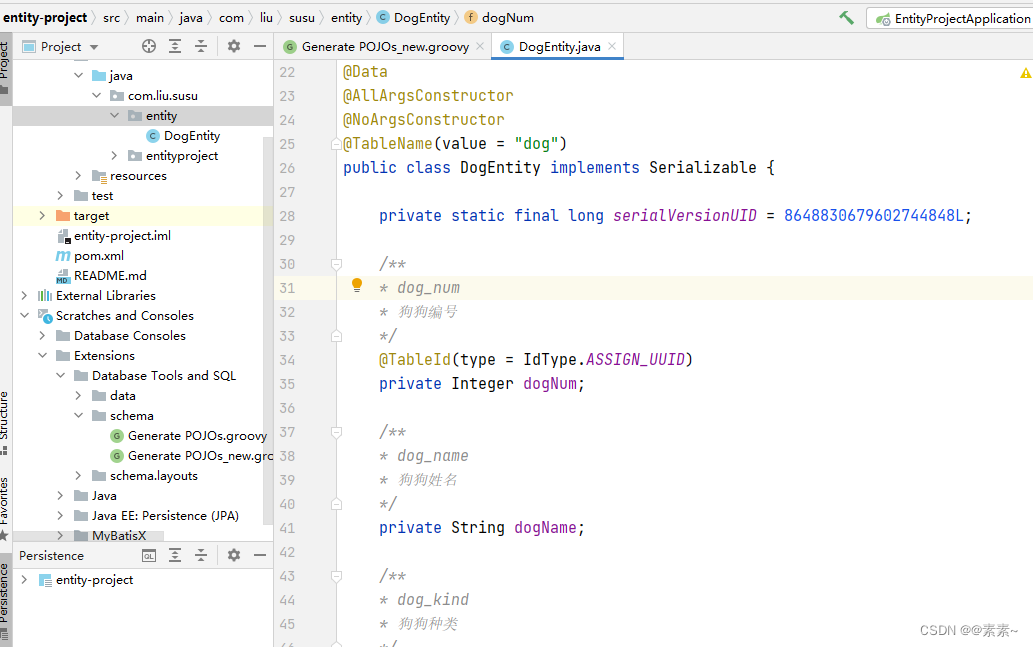The image size is (1033, 647).
Task: Hide the Persistence tool window
Action: click(x=260, y=555)
